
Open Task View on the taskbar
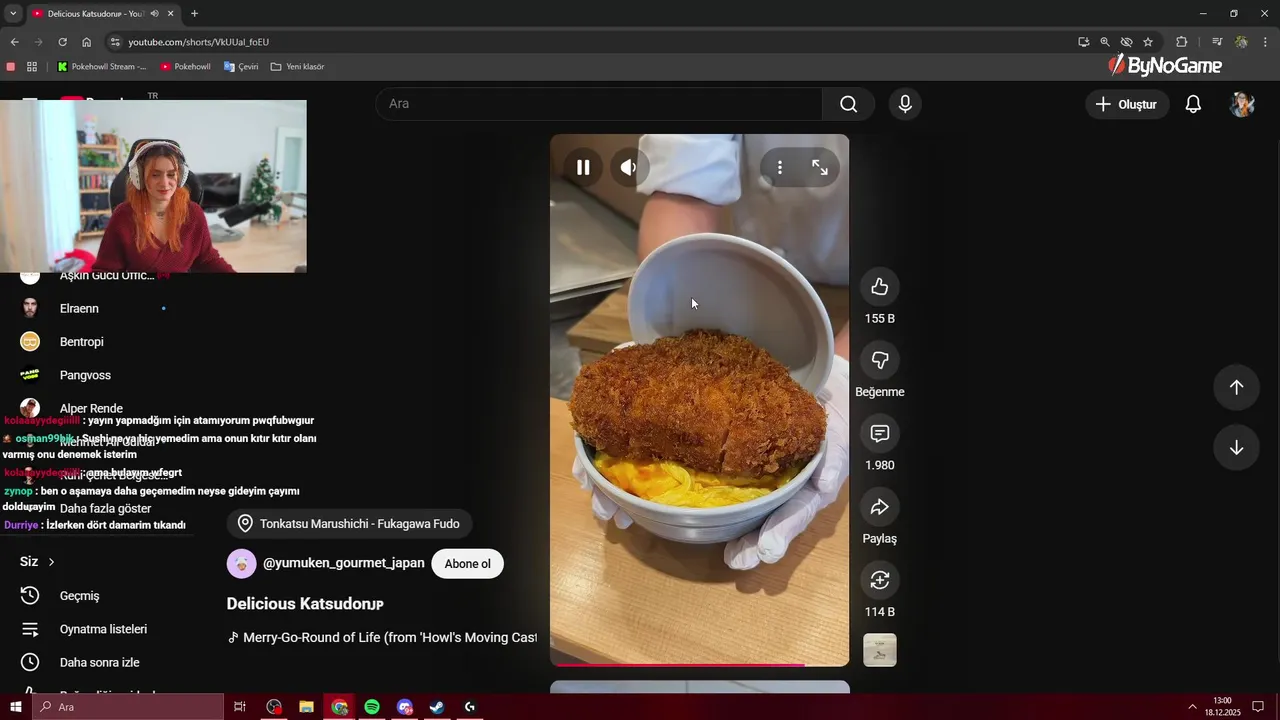pyautogui.click(x=240, y=707)
